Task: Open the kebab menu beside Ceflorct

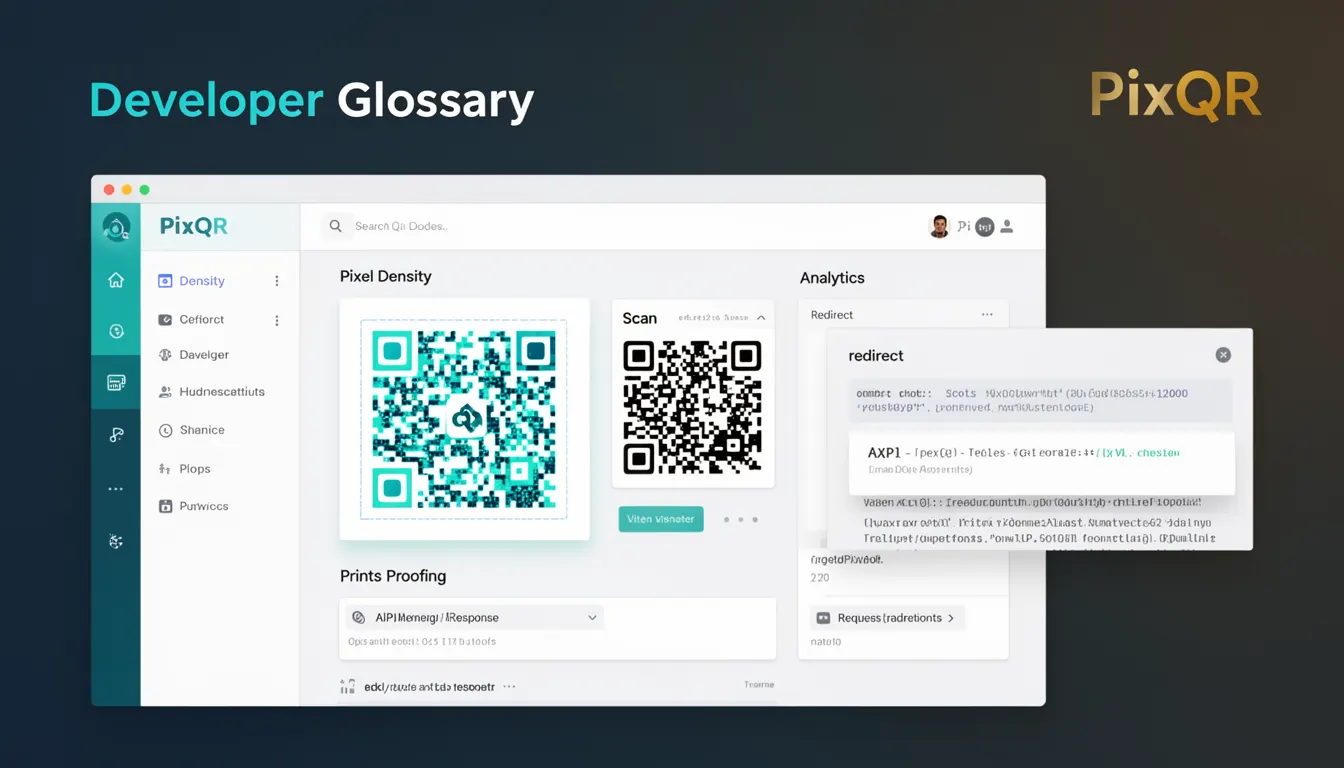Action: (x=277, y=320)
